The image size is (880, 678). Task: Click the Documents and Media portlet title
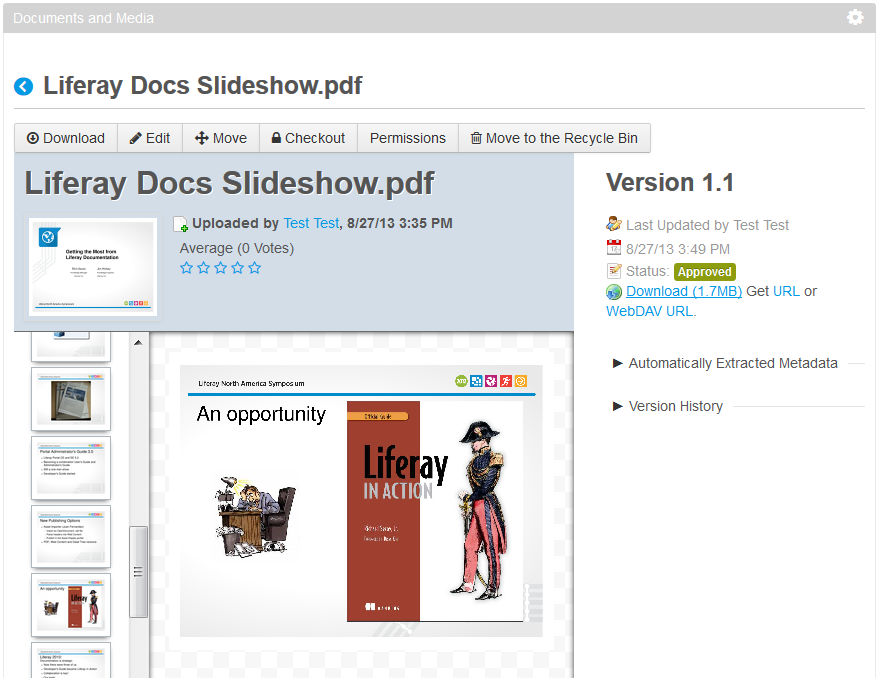tap(83, 18)
